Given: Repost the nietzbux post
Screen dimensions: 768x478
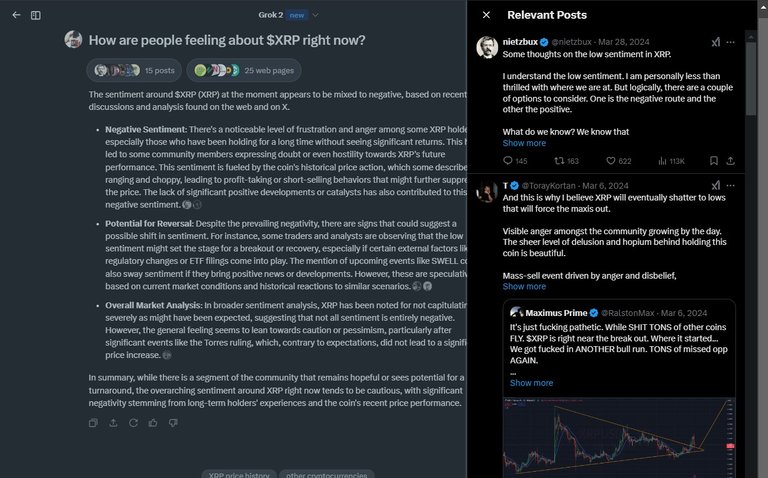Looking at the screenshot, I should (559, 161).
